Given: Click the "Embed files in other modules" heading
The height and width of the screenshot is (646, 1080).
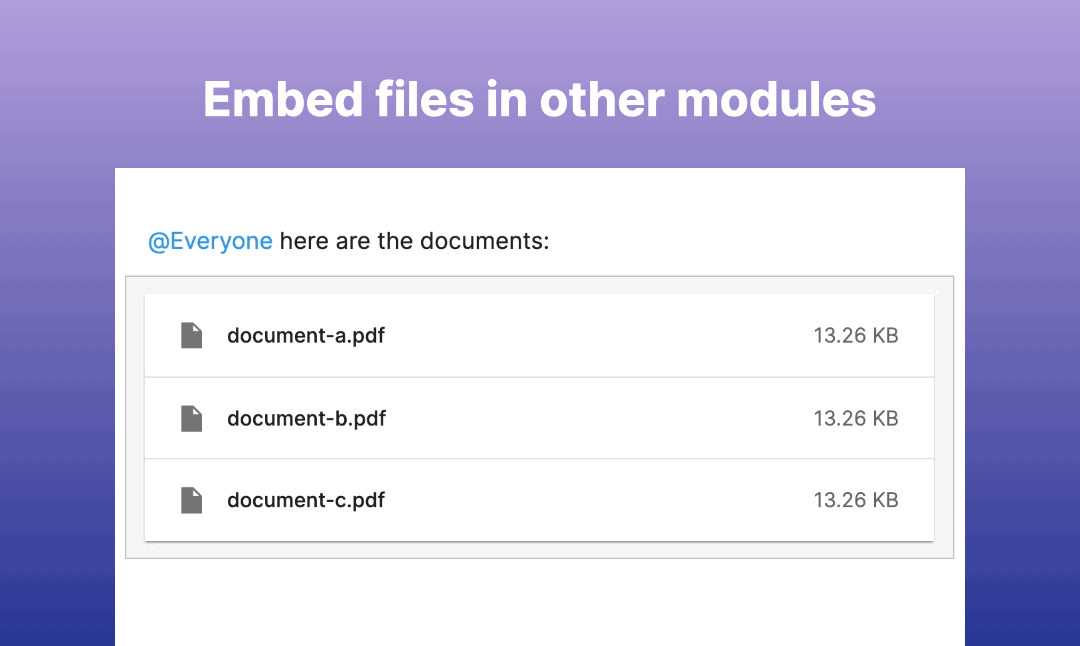Looking at the screenshot, I should [x=539, y=100].
